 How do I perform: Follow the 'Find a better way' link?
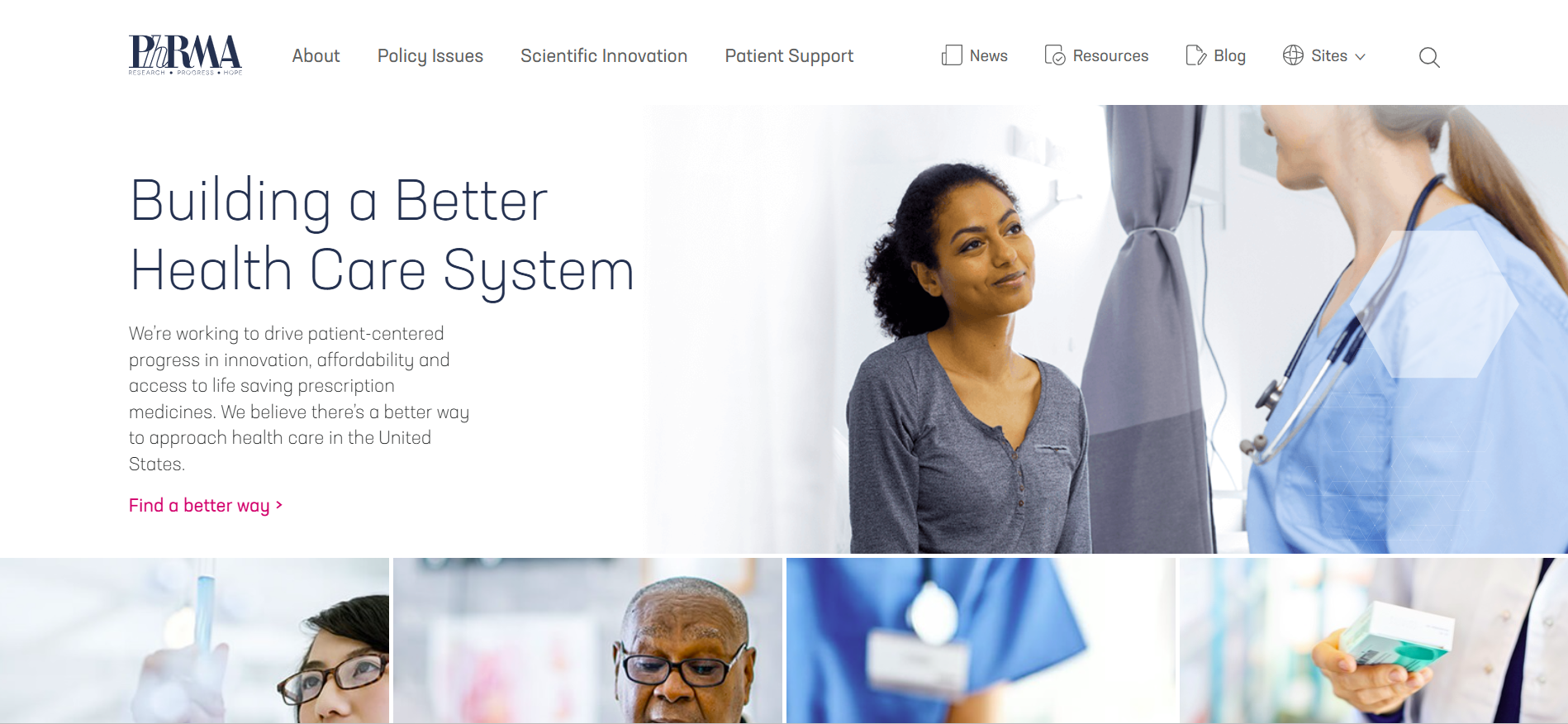pos(199,506)
